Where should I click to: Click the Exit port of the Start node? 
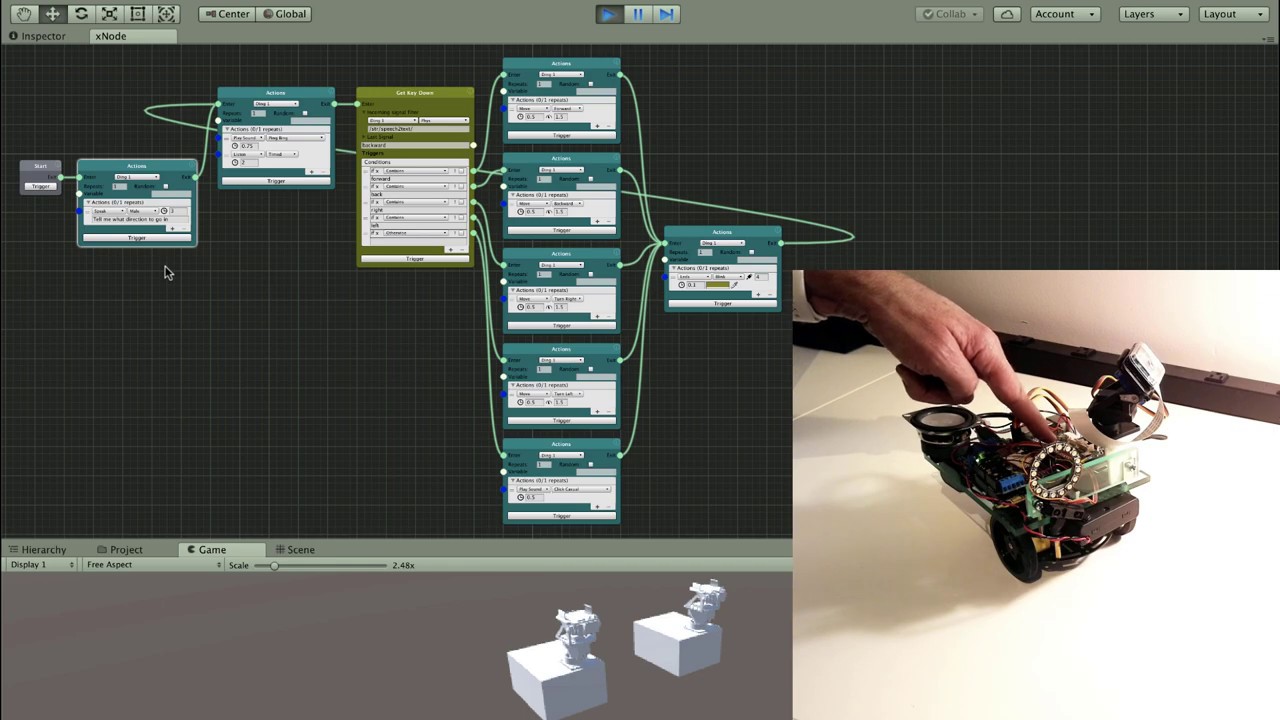[61, 177]
